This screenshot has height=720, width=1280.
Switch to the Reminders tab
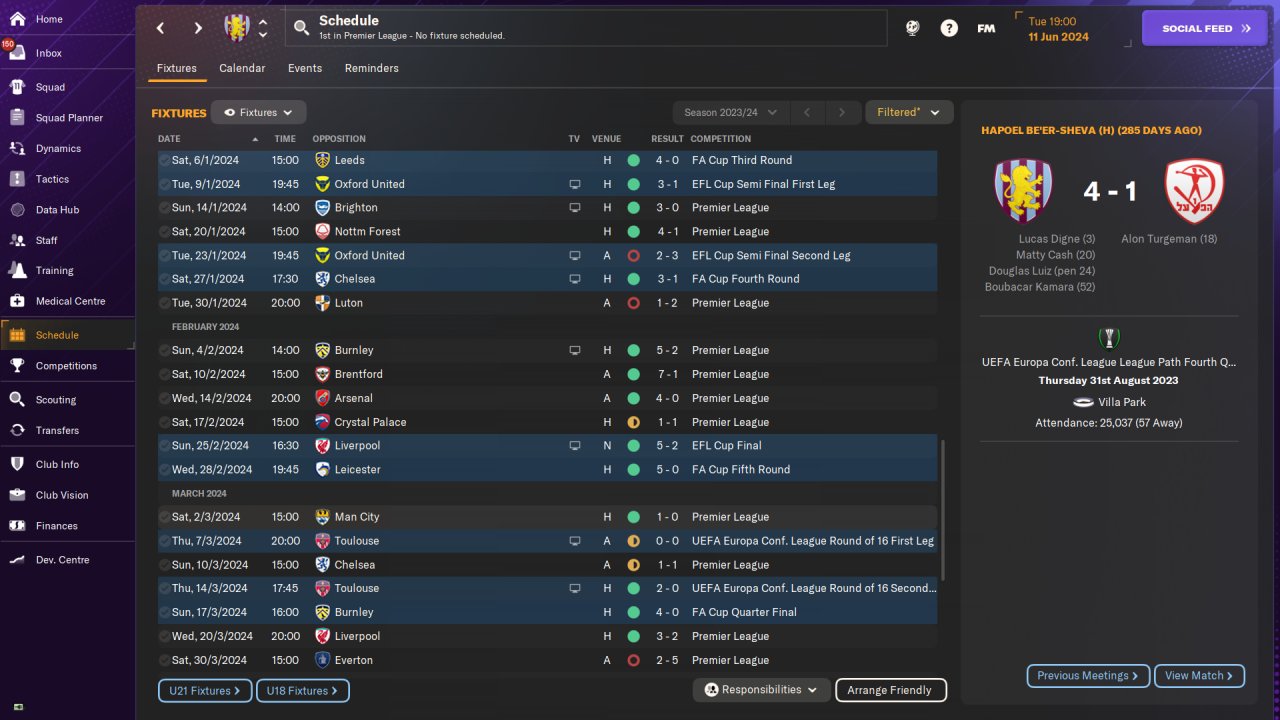[x=371, y=68]
